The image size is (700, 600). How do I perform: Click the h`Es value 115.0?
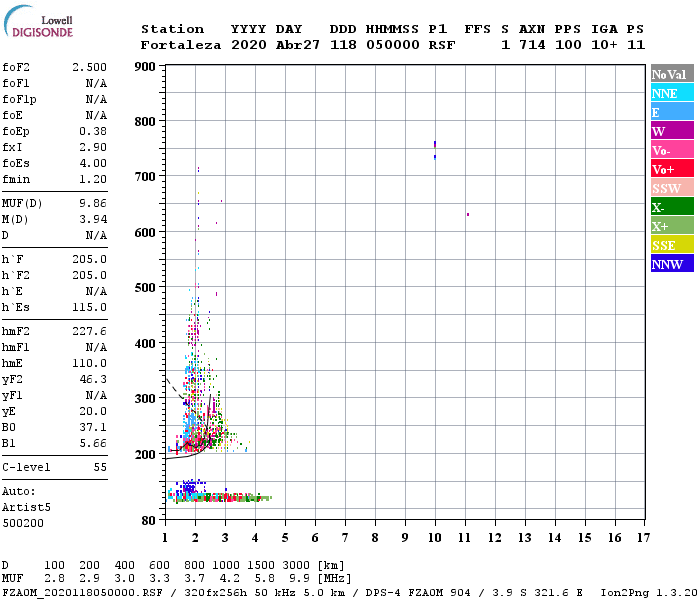89,308
